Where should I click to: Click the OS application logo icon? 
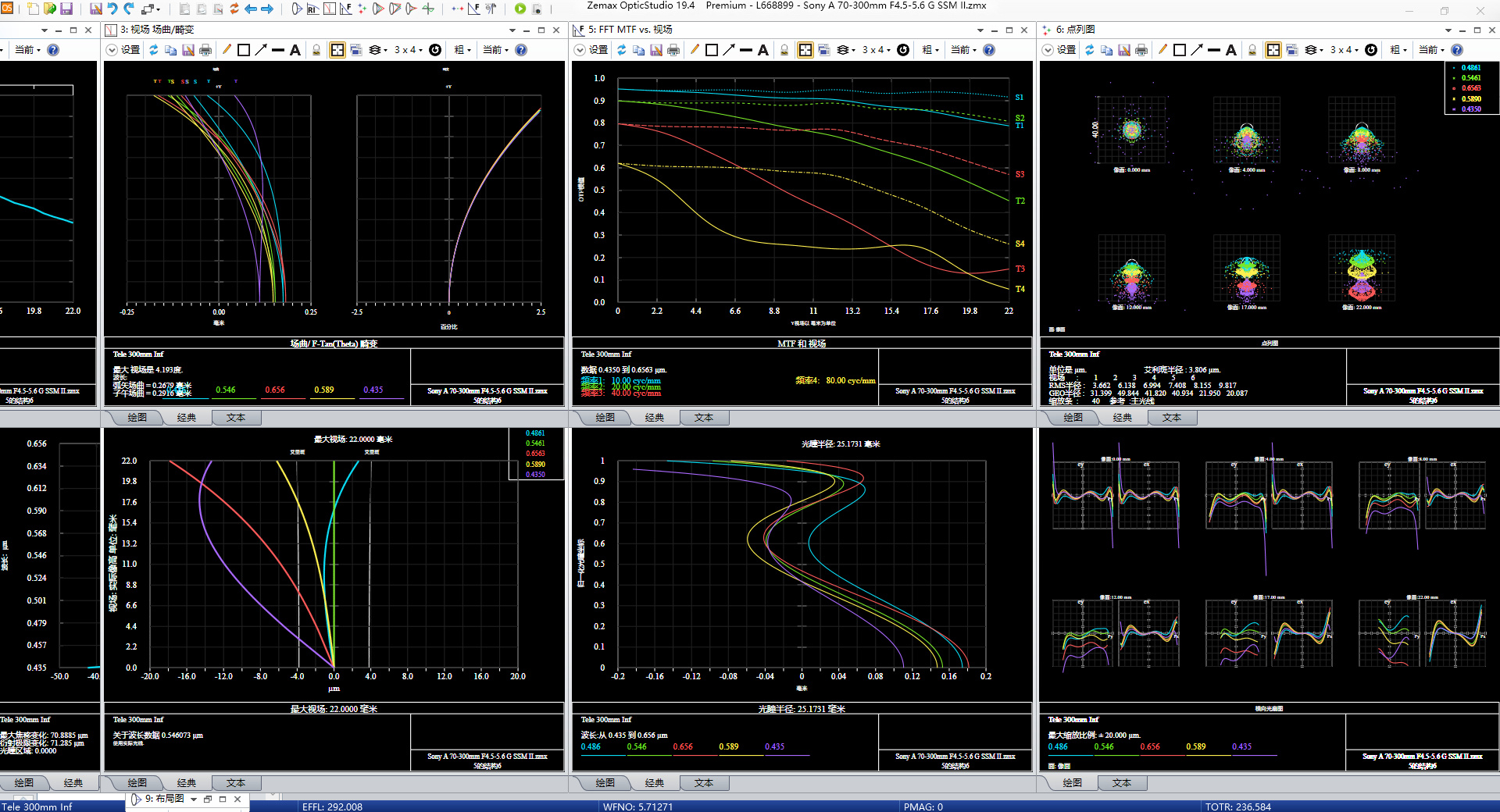(5, 9)
